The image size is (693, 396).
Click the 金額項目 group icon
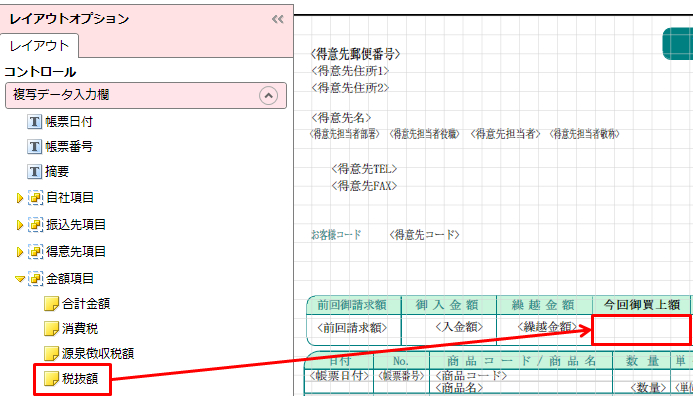pos(35,278)
